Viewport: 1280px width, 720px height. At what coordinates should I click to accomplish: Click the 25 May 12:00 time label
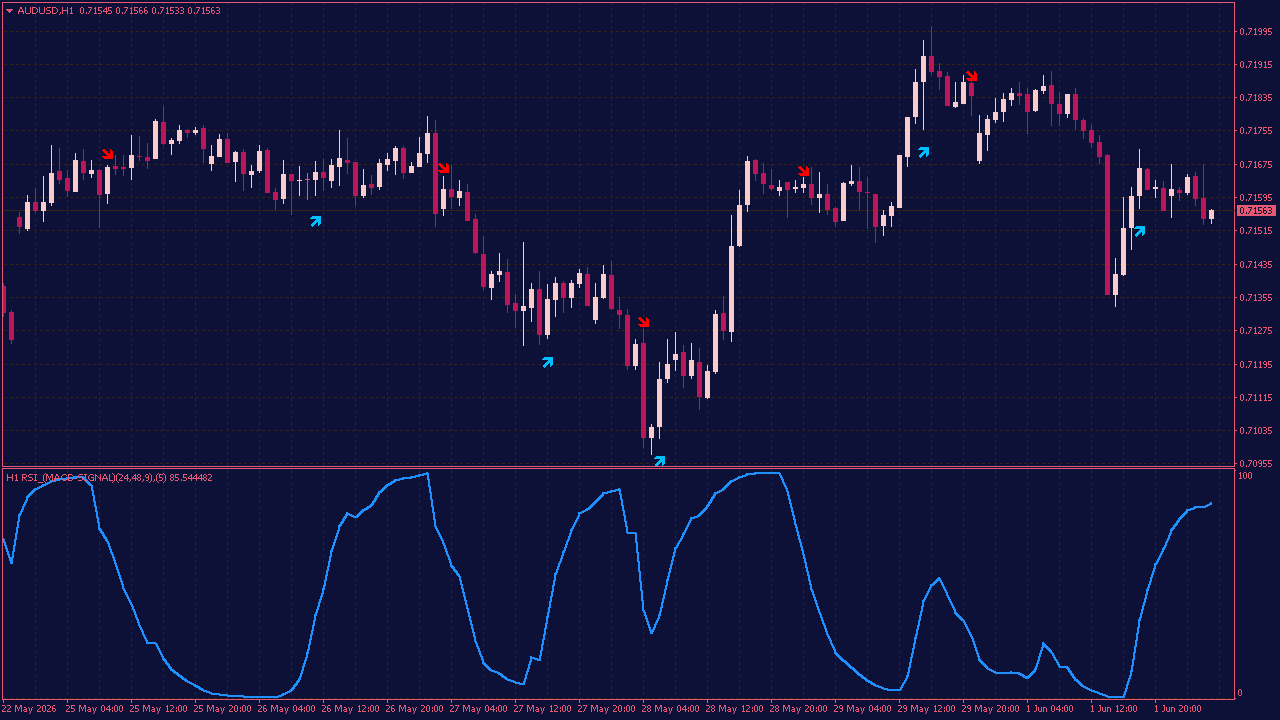tap(158, 709)
